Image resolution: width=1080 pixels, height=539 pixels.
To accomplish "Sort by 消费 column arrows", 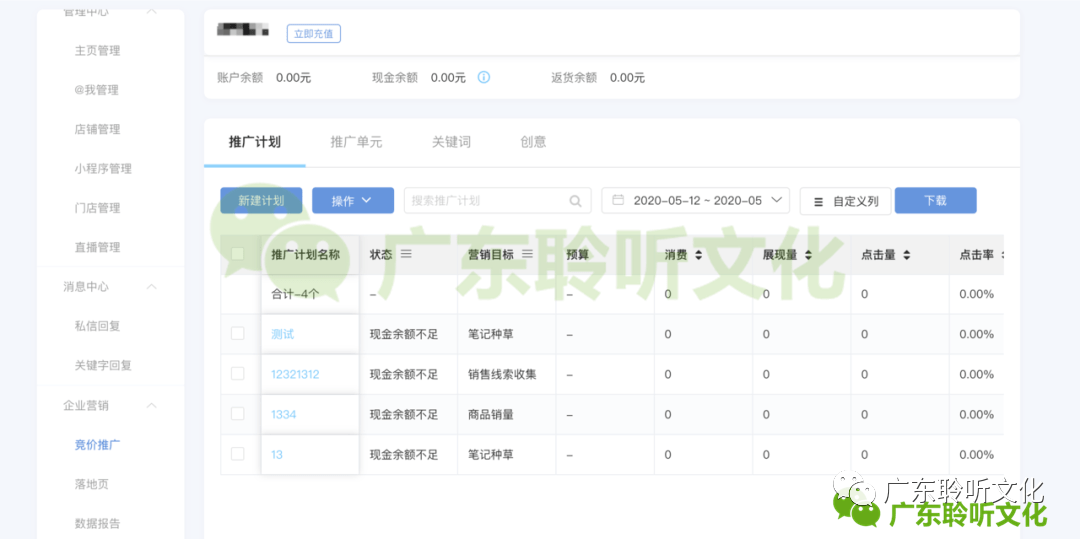I will (x=698, y=255).
